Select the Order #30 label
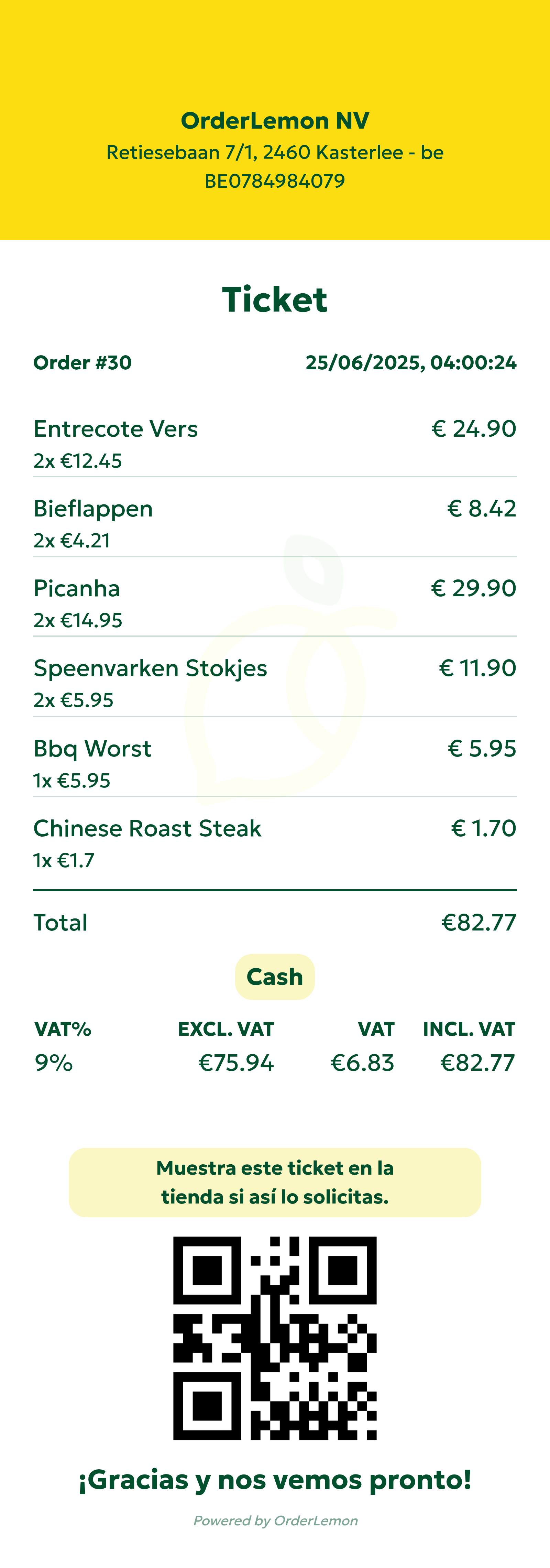This screenshot has height=1568, width=550. 82,363
